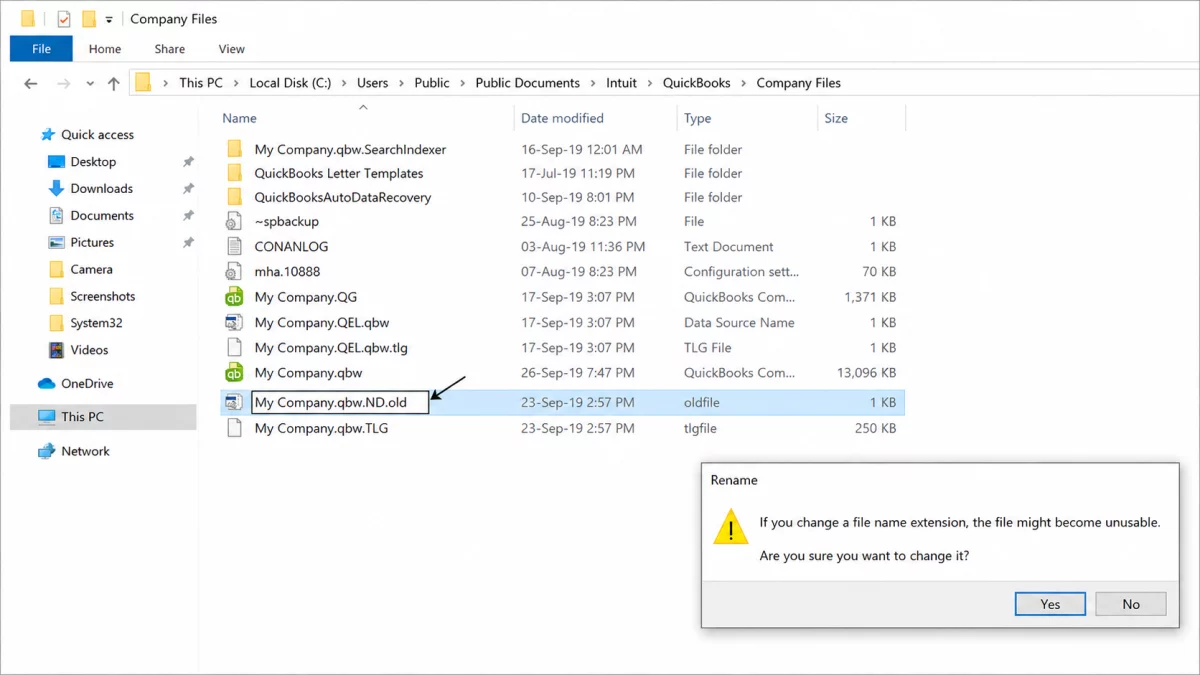Sort by the Type column header
Viewport: 1200px width, 675px height.
[x=697, y=118]
